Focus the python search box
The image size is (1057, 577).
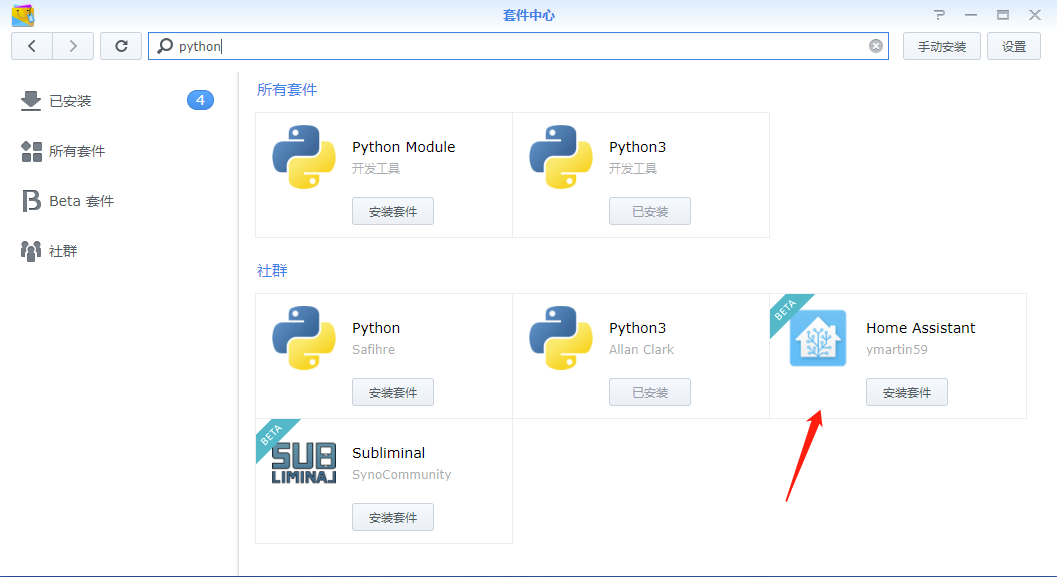click(518, 46)
